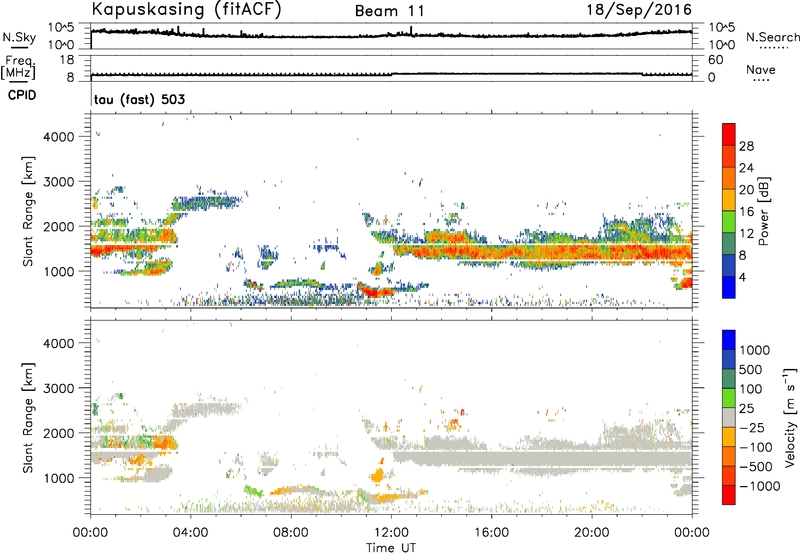
Task: Pick the yellow 16–20 dB power color segment
Action: tap(729, 201)
